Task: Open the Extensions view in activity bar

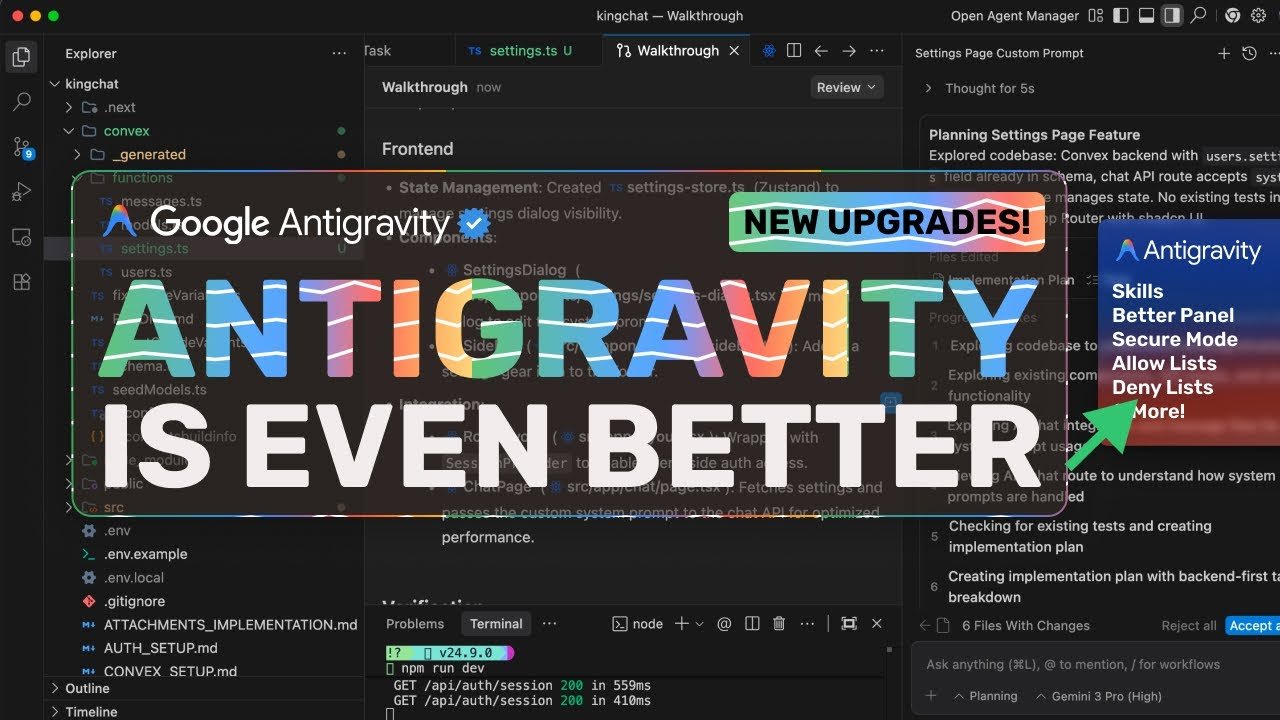Action: click(22, 282)
